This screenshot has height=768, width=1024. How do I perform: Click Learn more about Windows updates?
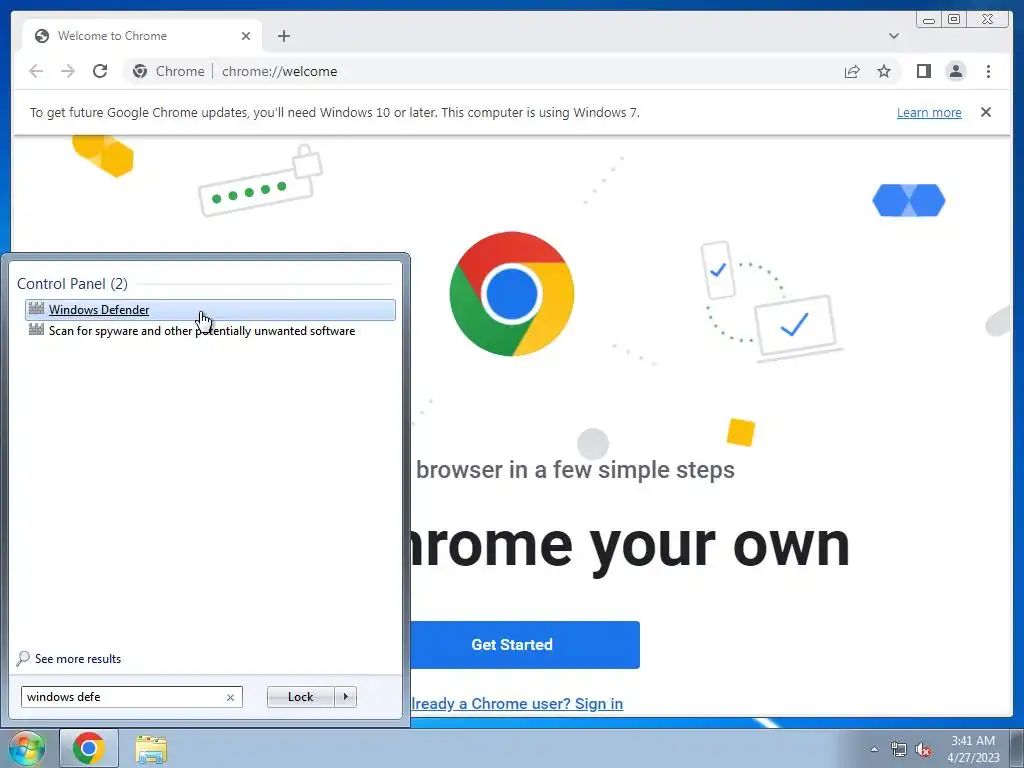pos(929,112)
